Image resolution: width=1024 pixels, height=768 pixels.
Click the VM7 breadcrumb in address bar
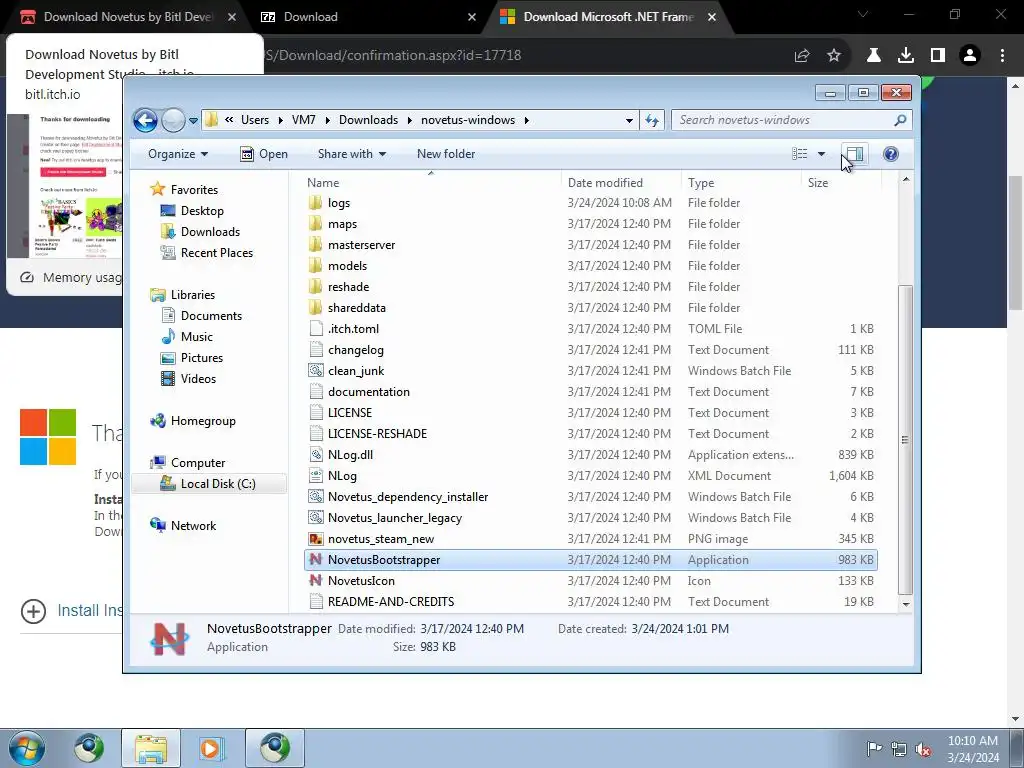click(304, 120)
